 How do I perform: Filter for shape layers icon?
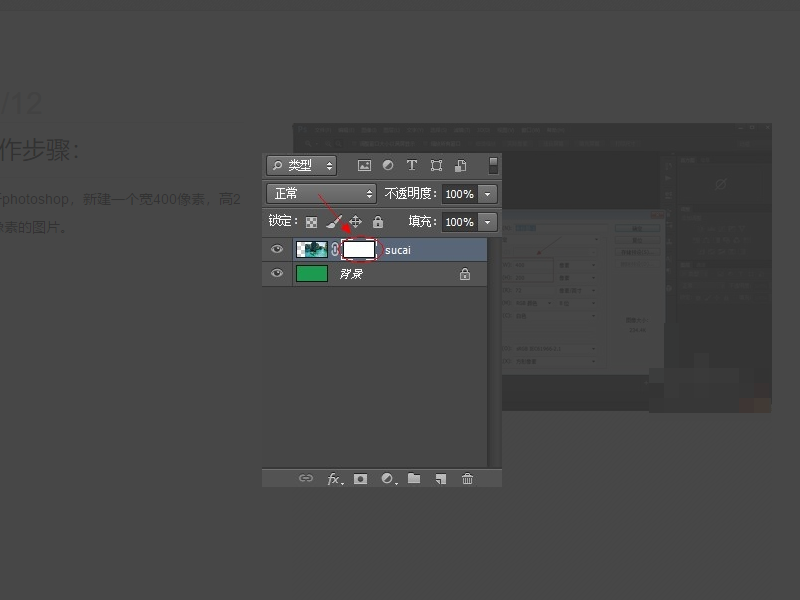click(x=436, y=165)
